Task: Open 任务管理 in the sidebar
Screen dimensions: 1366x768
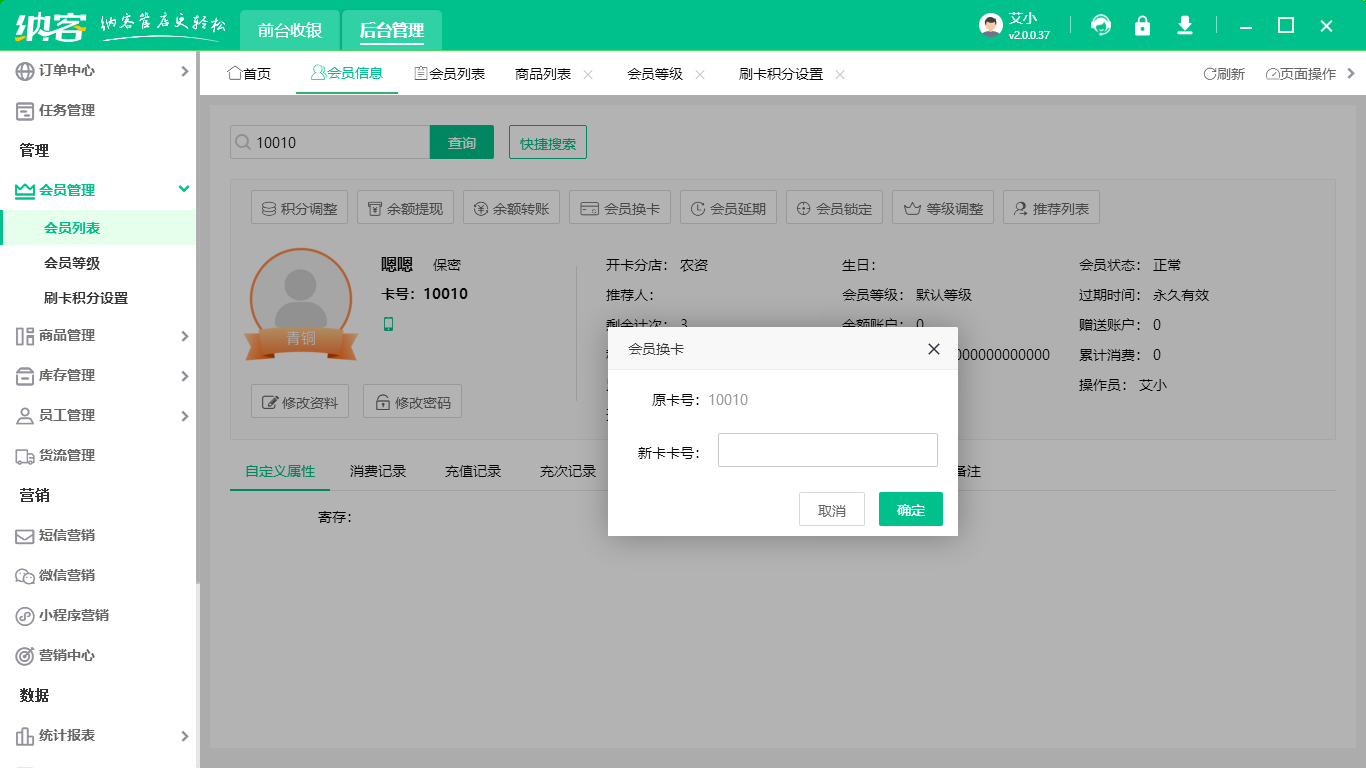Action: pos(67,111)
